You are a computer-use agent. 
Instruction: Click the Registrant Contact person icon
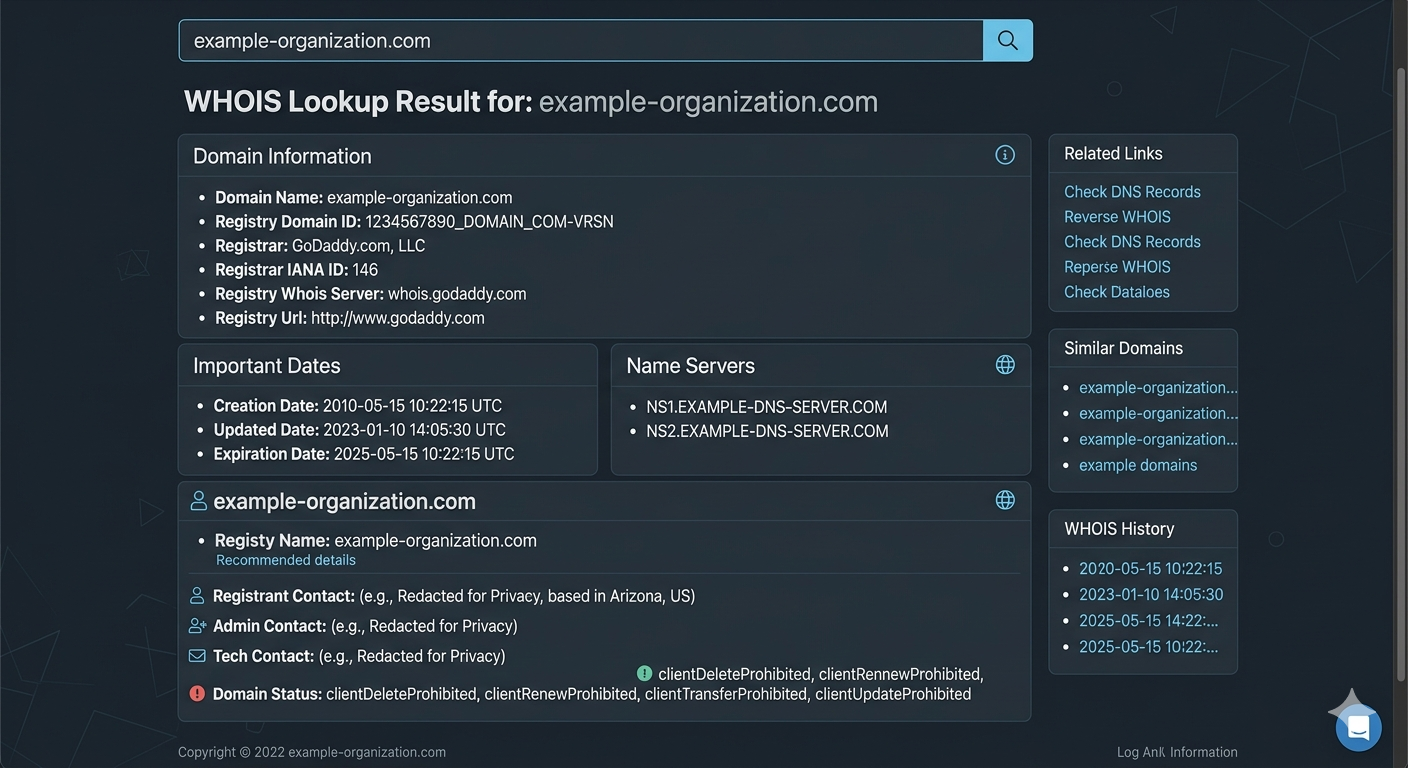(197, 596)
